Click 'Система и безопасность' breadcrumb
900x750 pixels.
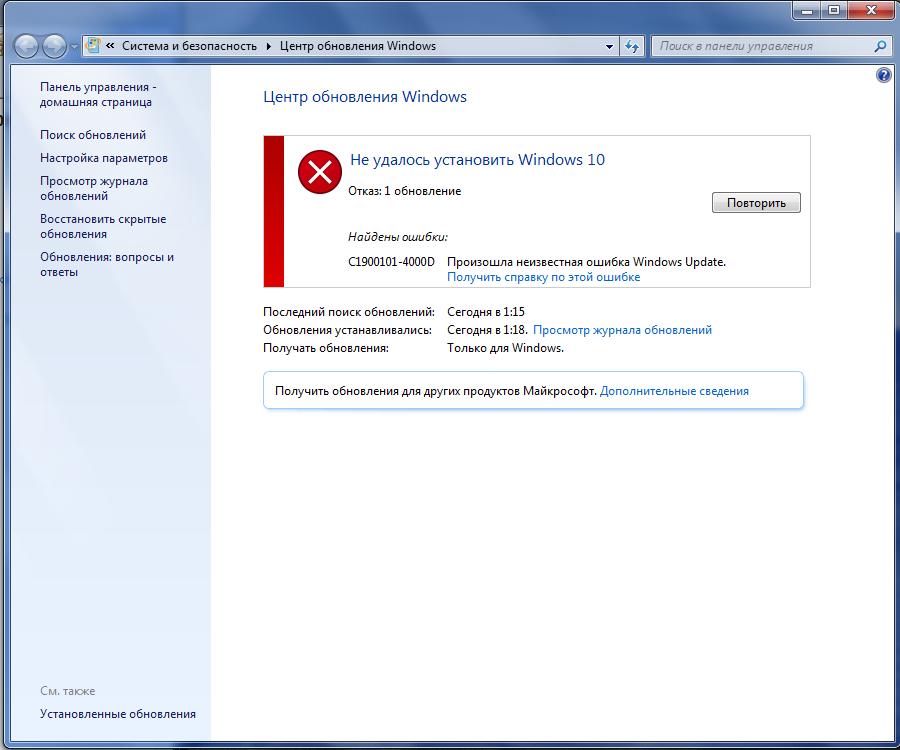coord(189,46)
